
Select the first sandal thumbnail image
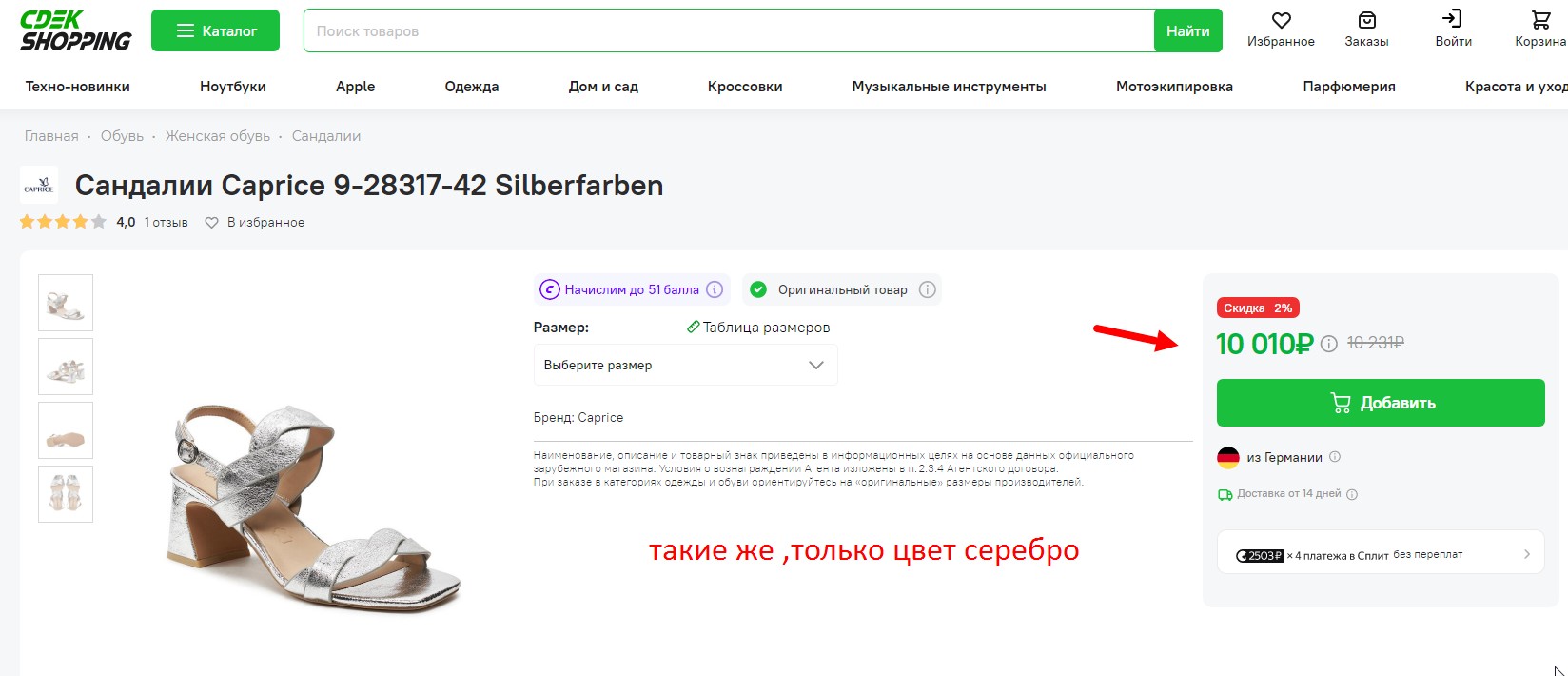click(66, 303)
